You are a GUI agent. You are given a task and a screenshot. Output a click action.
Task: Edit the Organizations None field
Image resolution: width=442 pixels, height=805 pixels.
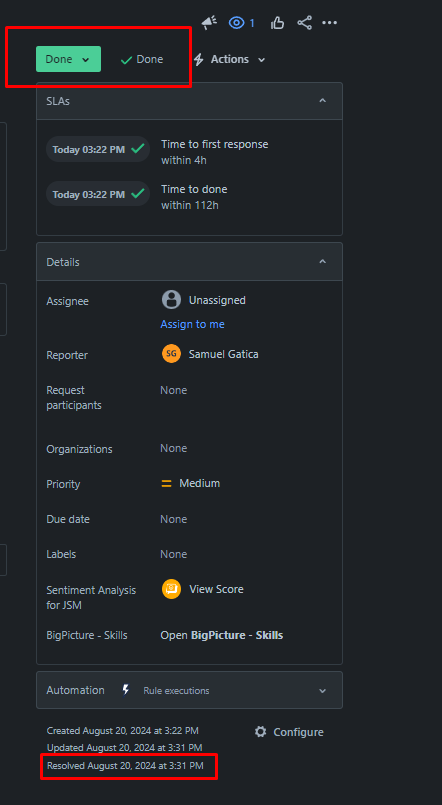point(174,448)
